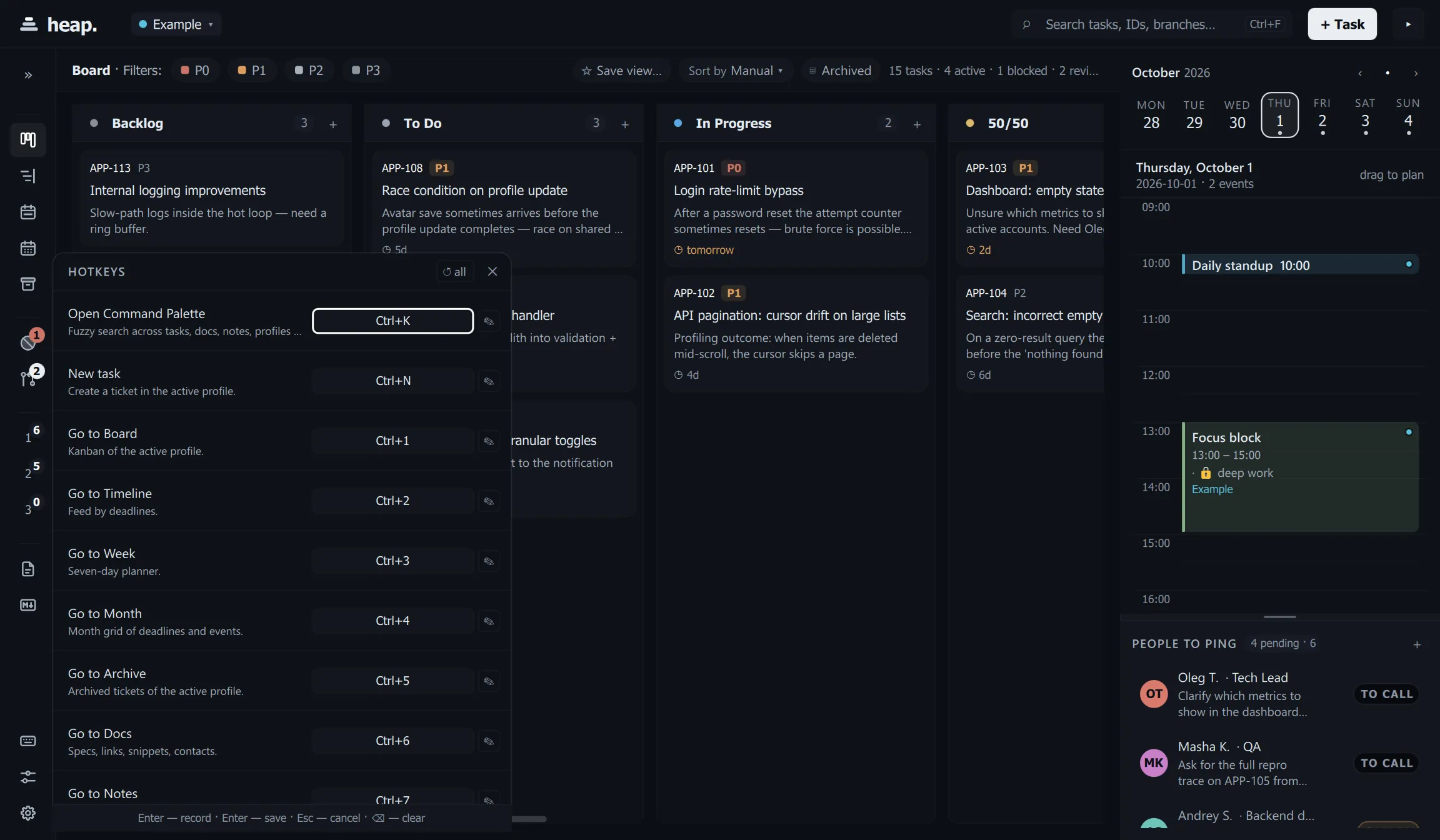Go to next week in calendar
1440x840 pixels.
click(x=1416, y=73)
